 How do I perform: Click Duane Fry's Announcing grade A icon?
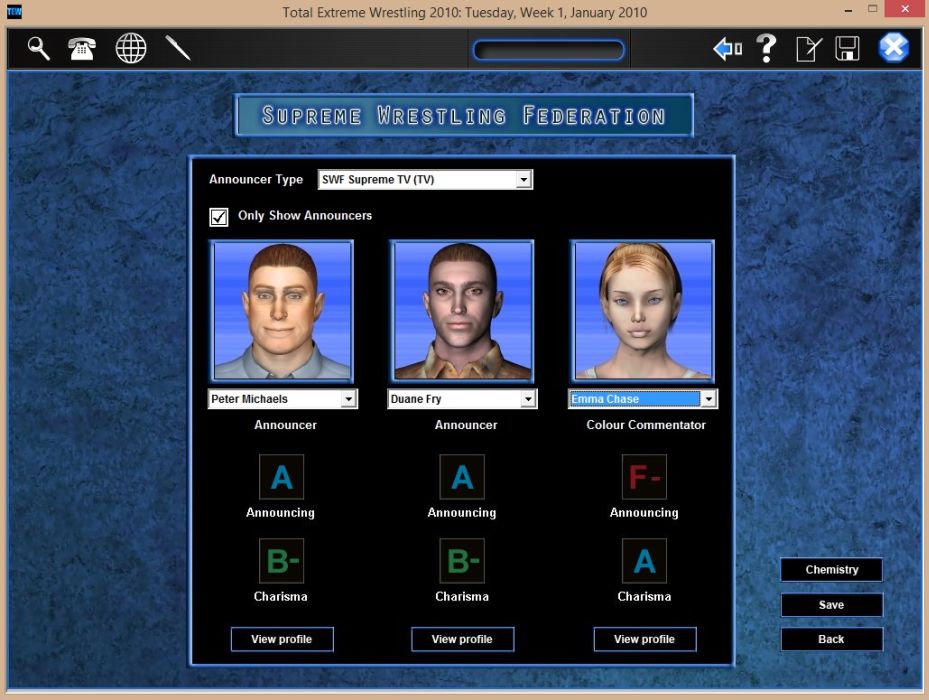pyautogui.click(x=462, y=477)
